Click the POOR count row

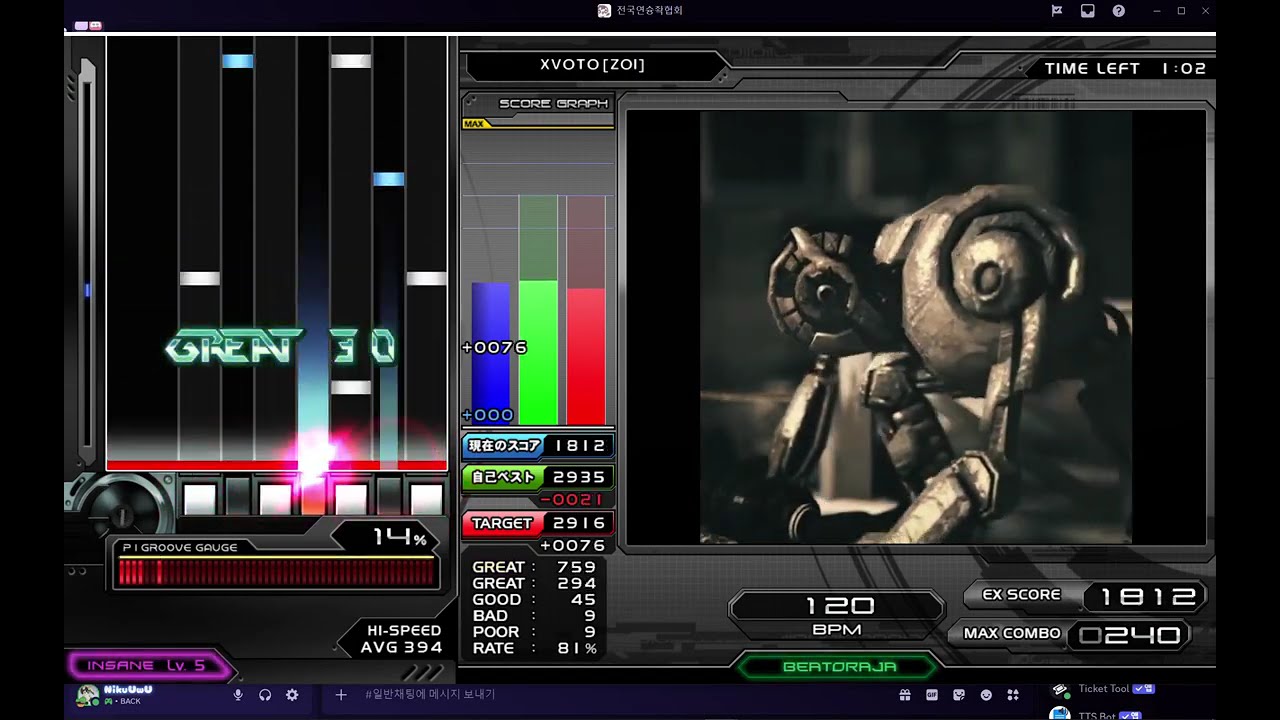point(535,632)
